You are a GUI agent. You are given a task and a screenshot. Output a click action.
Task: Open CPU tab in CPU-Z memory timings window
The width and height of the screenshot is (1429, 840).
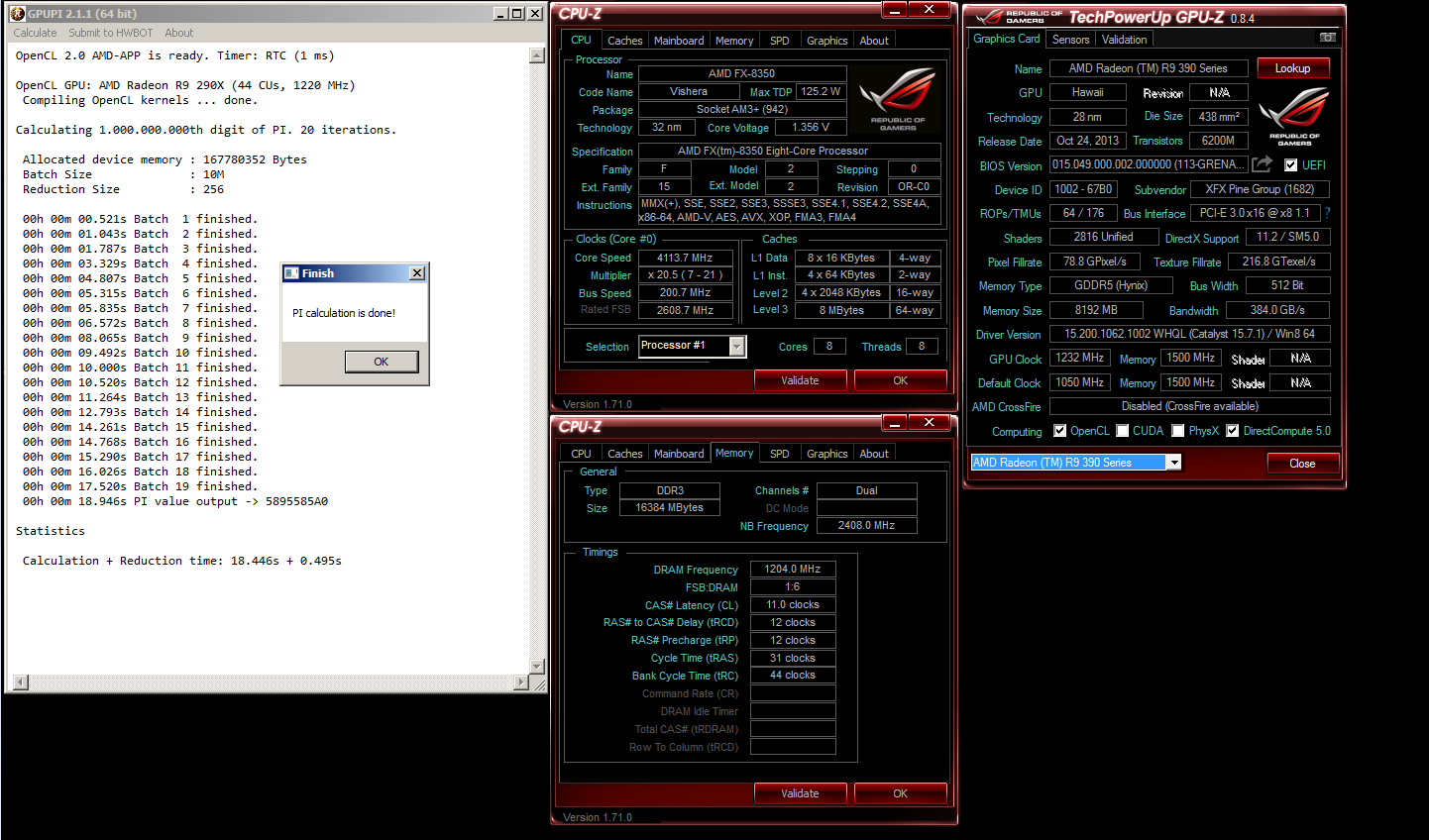[582, 454]
